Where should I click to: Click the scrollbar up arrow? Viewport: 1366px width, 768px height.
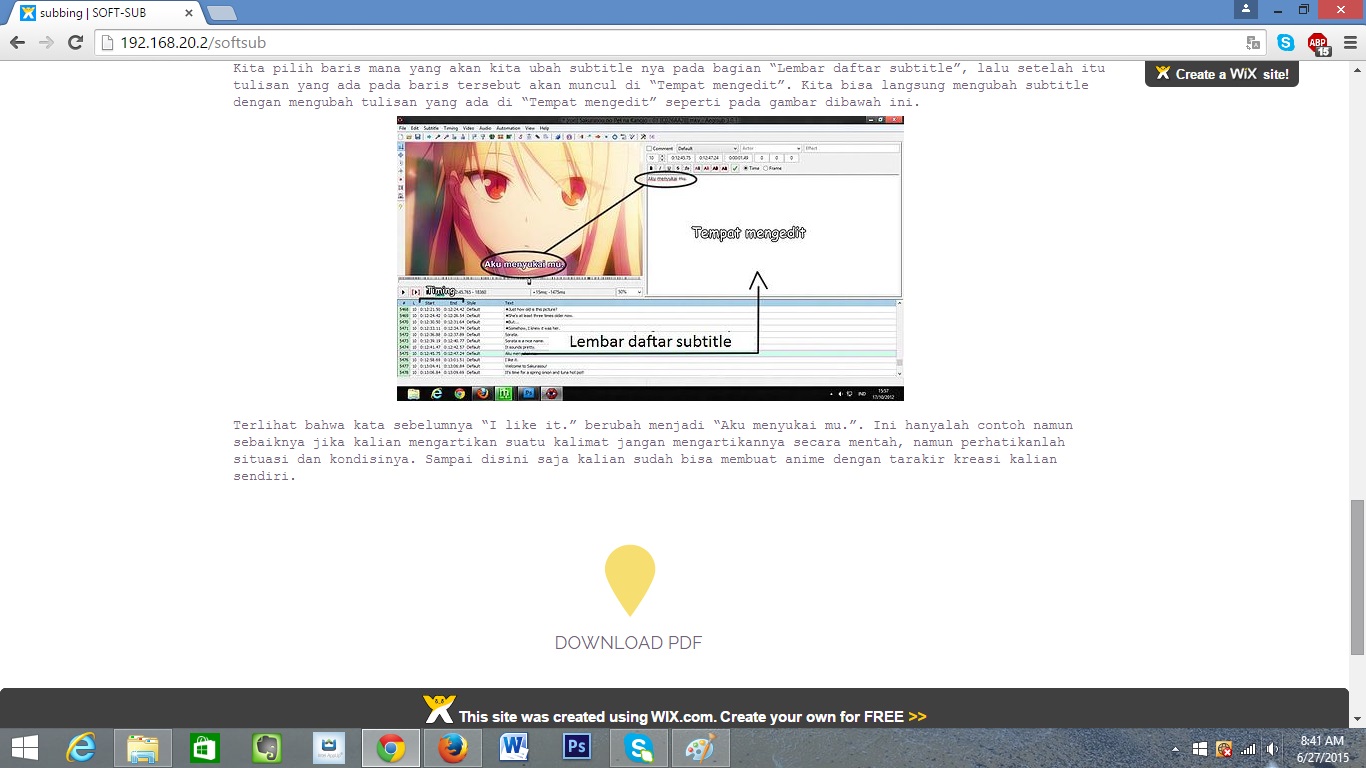pos(1357,69)
